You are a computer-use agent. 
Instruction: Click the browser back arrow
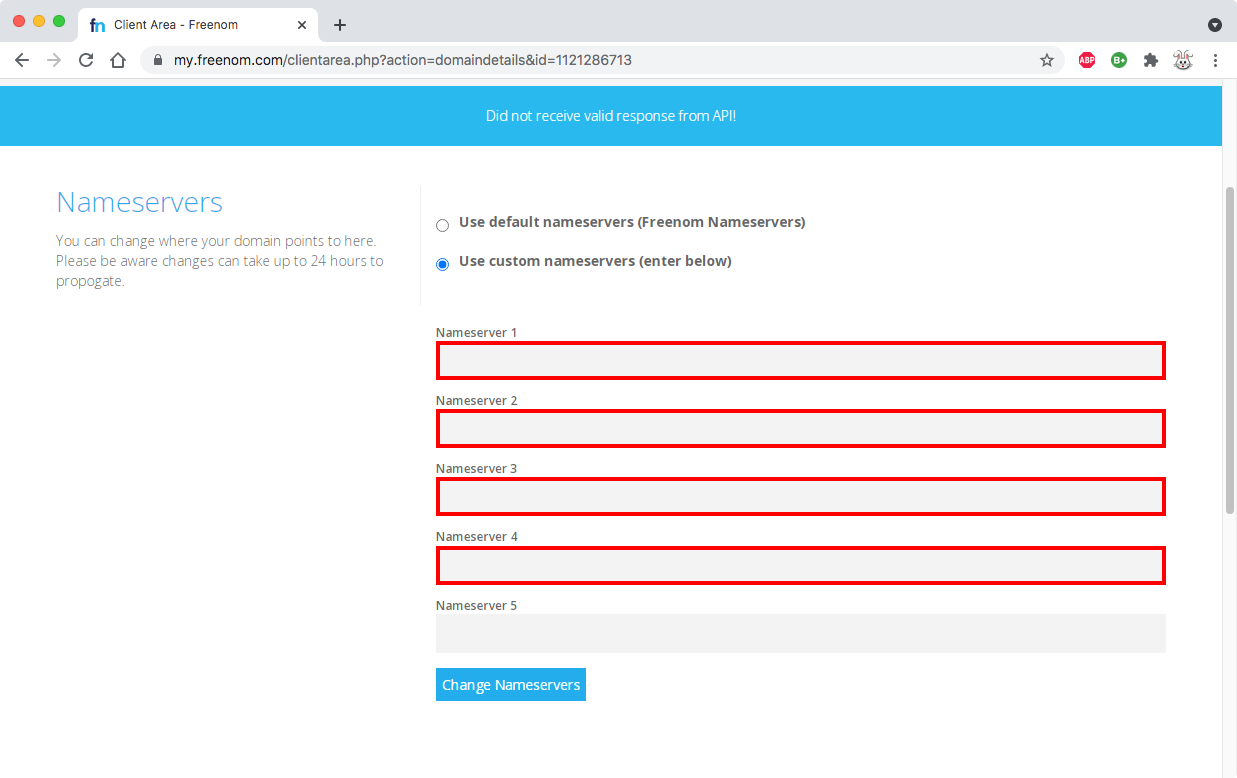(22, 60)
